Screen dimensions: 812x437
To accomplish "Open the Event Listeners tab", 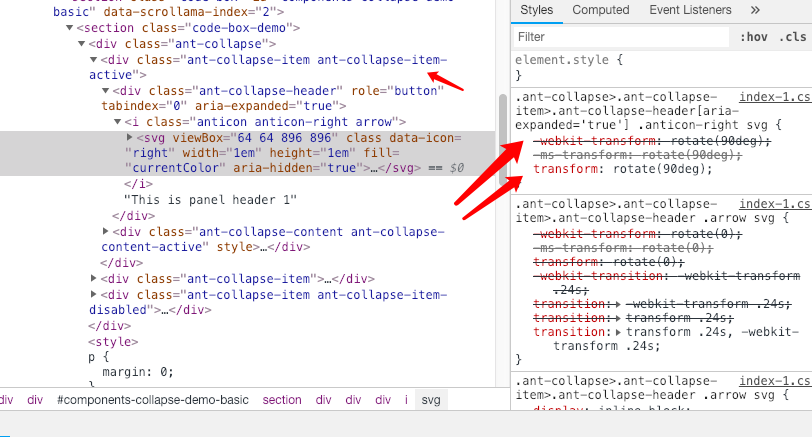I will 690,10.
